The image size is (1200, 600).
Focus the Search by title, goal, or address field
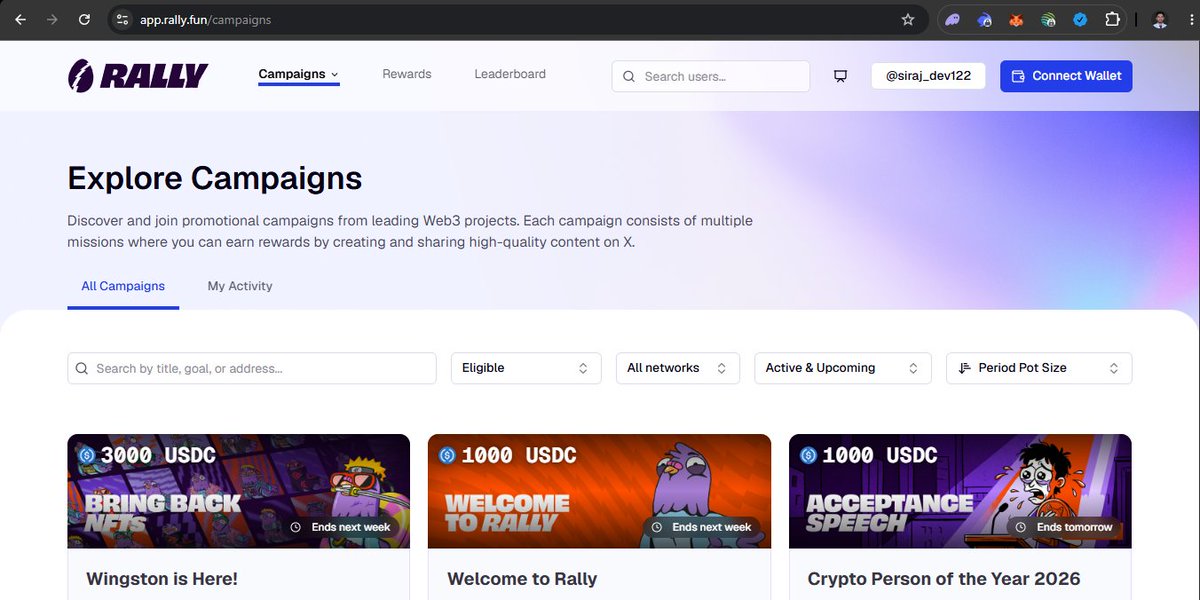252,368
